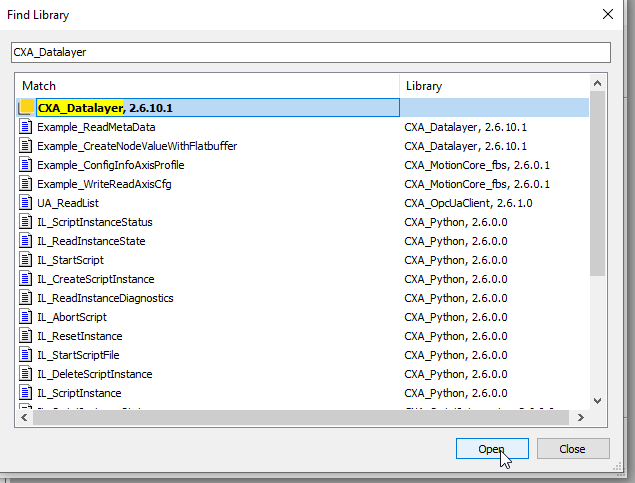Screen dimensions: 635x483
Task: Click the Match column header
Action: pos(208,86)
